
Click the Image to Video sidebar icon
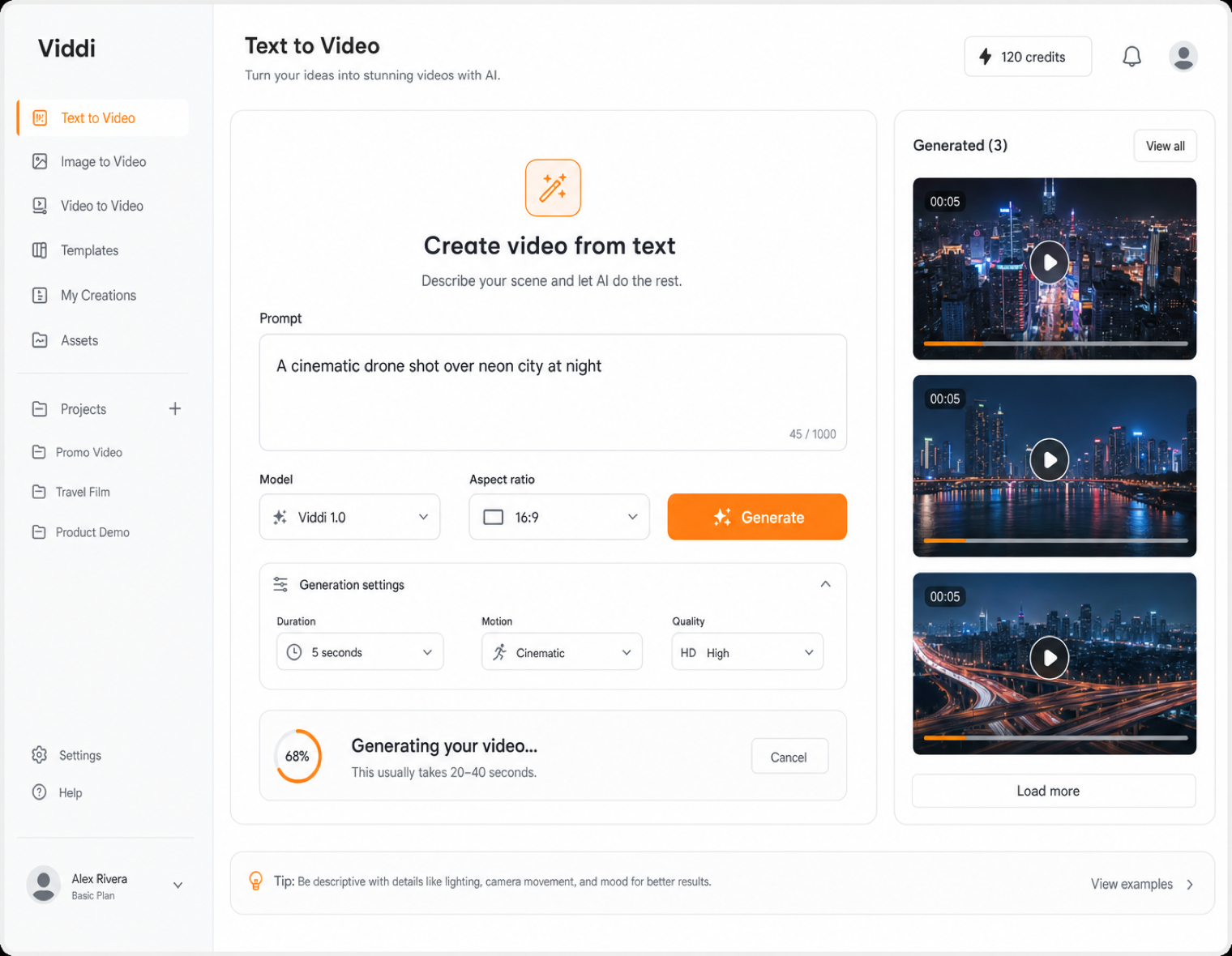(40, 161)
